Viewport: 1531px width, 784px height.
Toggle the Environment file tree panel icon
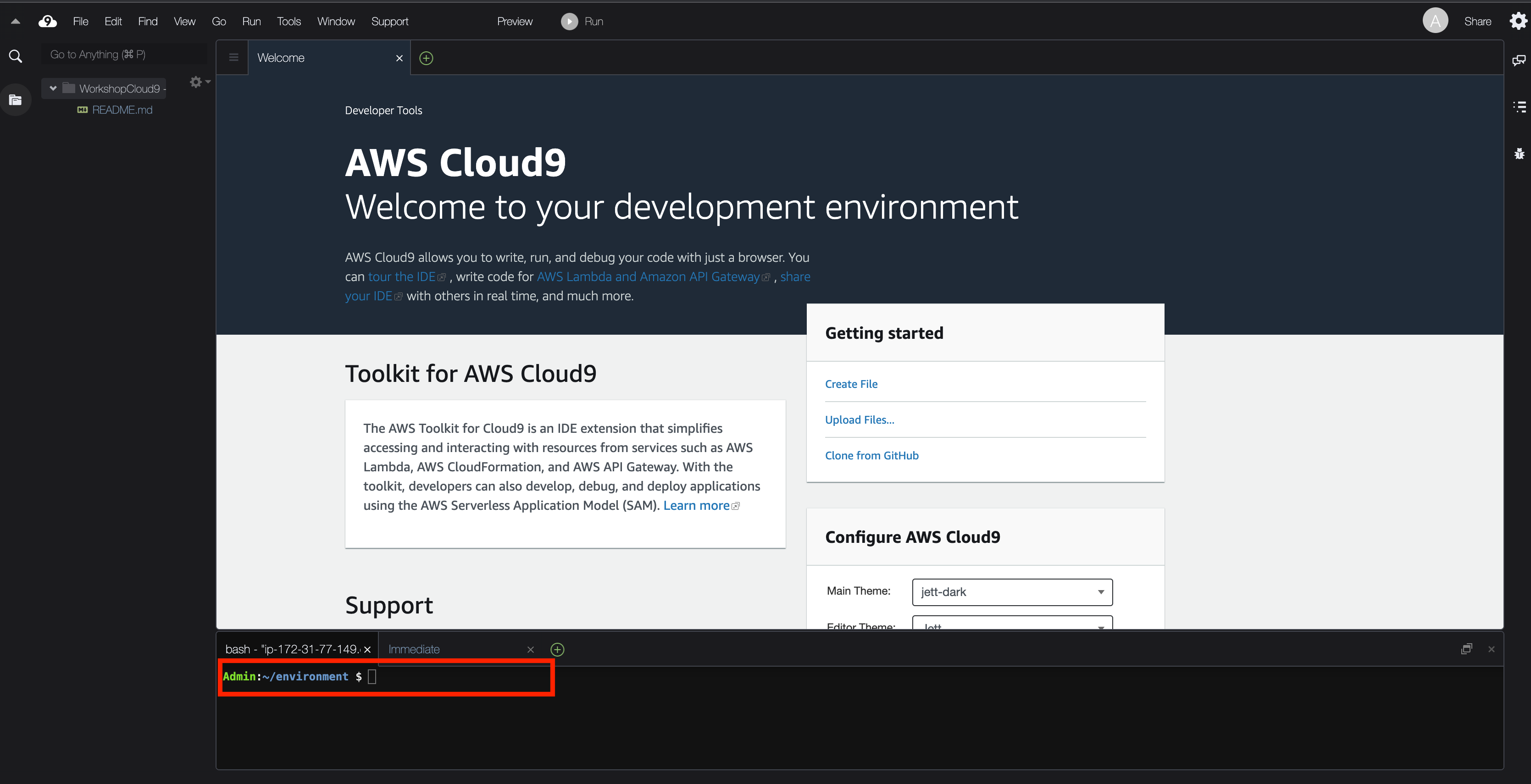pyautogui.click(x=16, y=100)
